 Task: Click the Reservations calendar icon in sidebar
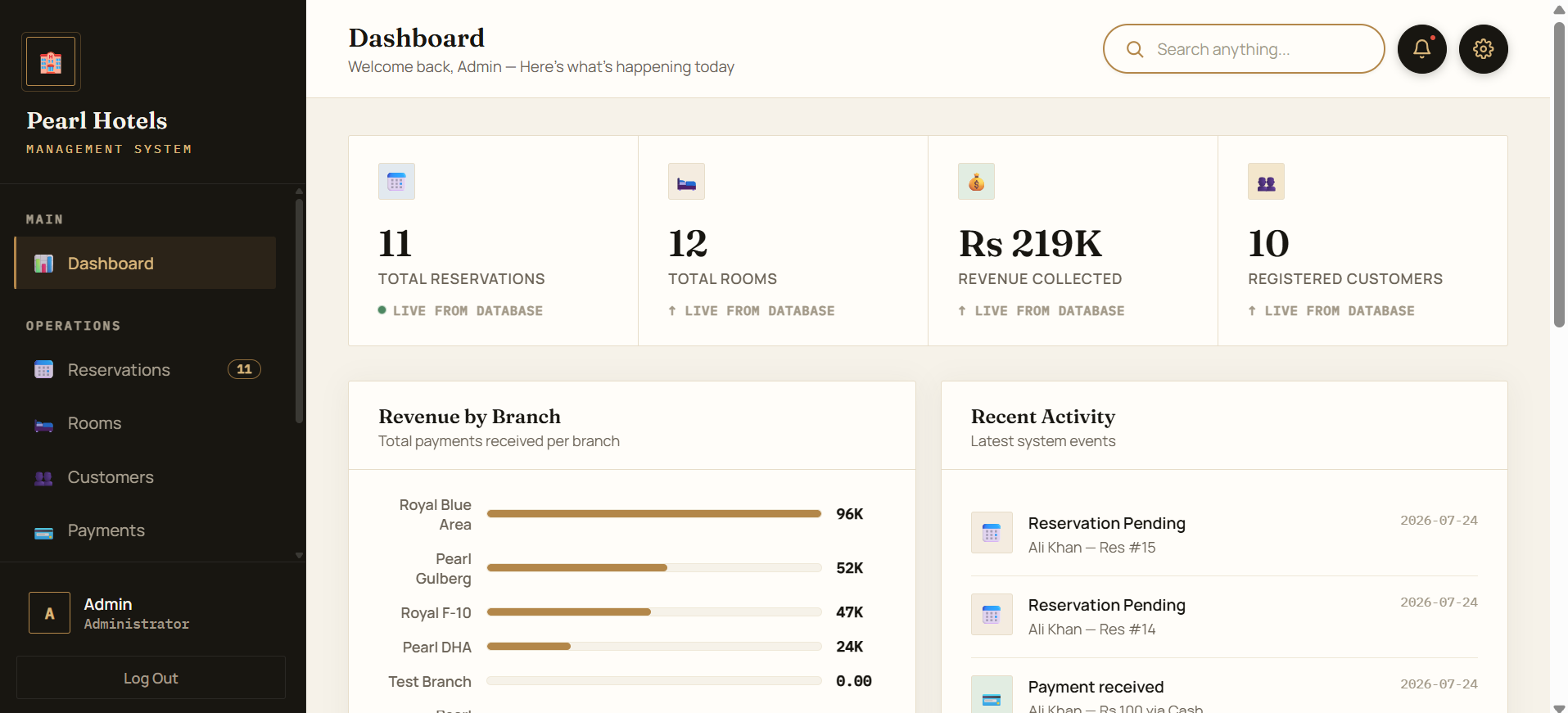(x=43, y=370)
